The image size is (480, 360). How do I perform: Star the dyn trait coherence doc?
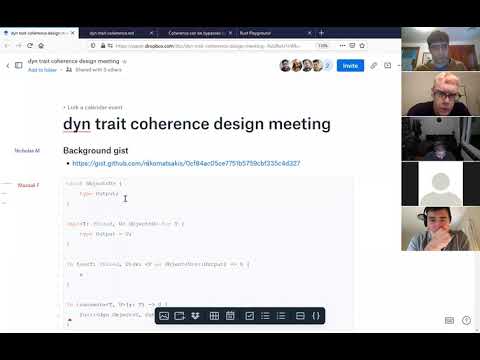point(125,61)
